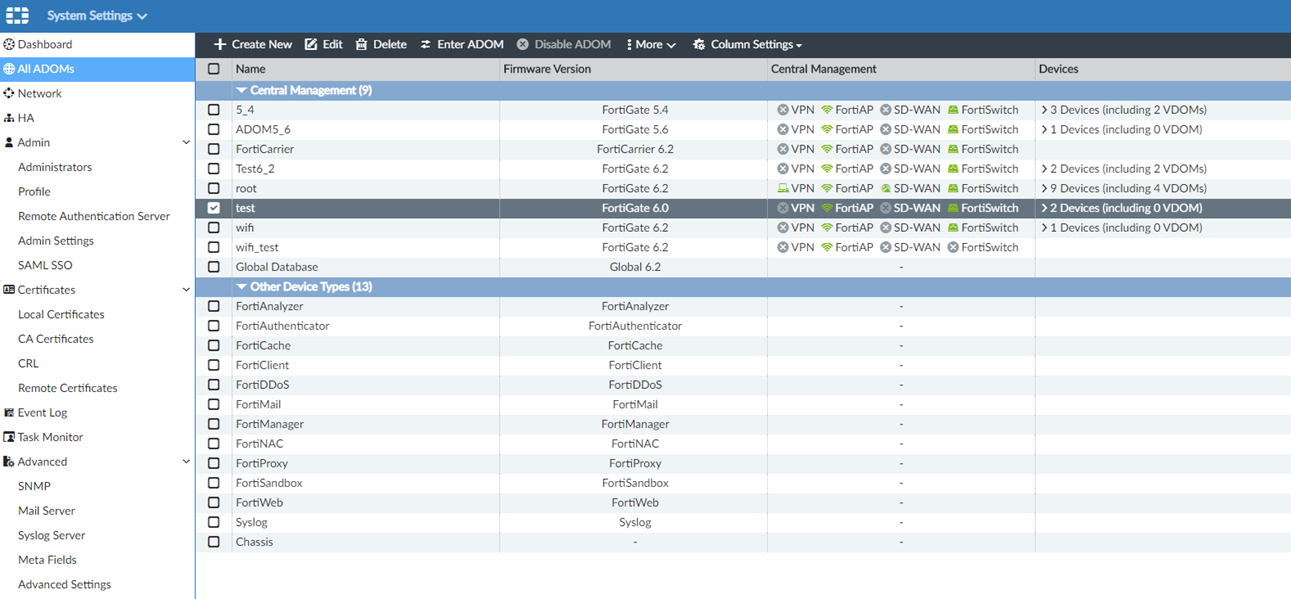1291x599 pixels.
Task: Toggle the select-all header checkbox
Action: pyautogui.click(x=214, y=69)
